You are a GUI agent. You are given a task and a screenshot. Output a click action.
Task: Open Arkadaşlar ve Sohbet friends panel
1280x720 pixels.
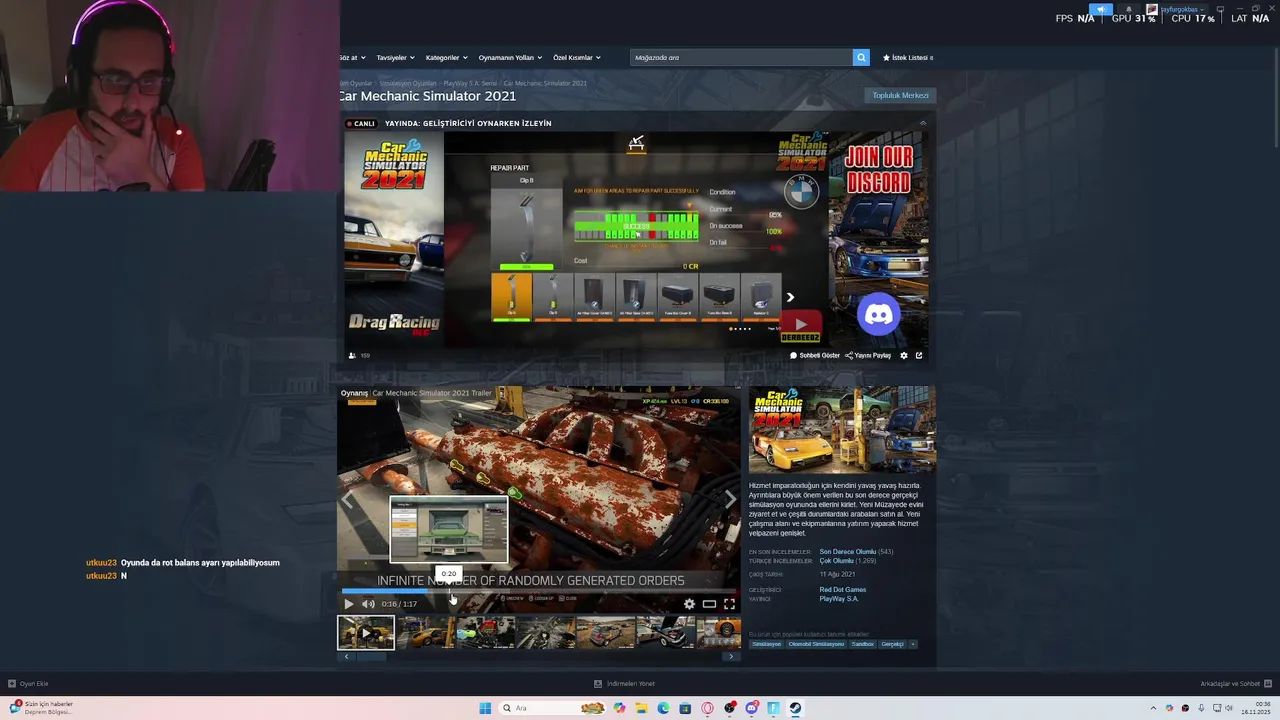(1234, 684)
